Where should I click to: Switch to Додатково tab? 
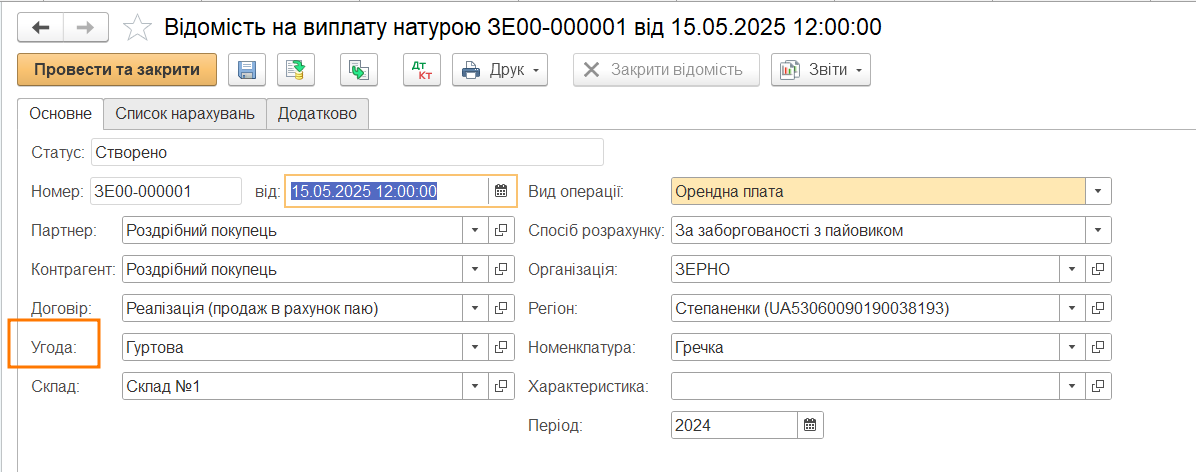(x=318, y=114)
